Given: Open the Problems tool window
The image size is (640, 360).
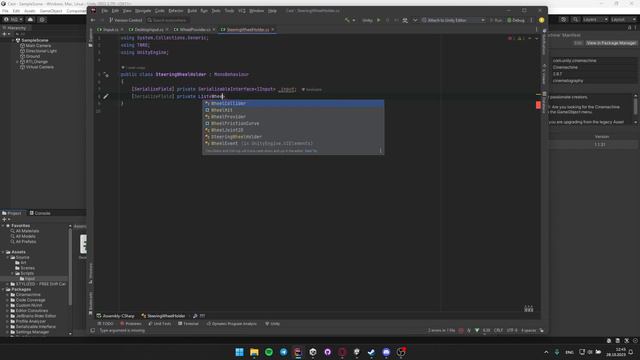Looking at the screenshot, I should (131, 324).
